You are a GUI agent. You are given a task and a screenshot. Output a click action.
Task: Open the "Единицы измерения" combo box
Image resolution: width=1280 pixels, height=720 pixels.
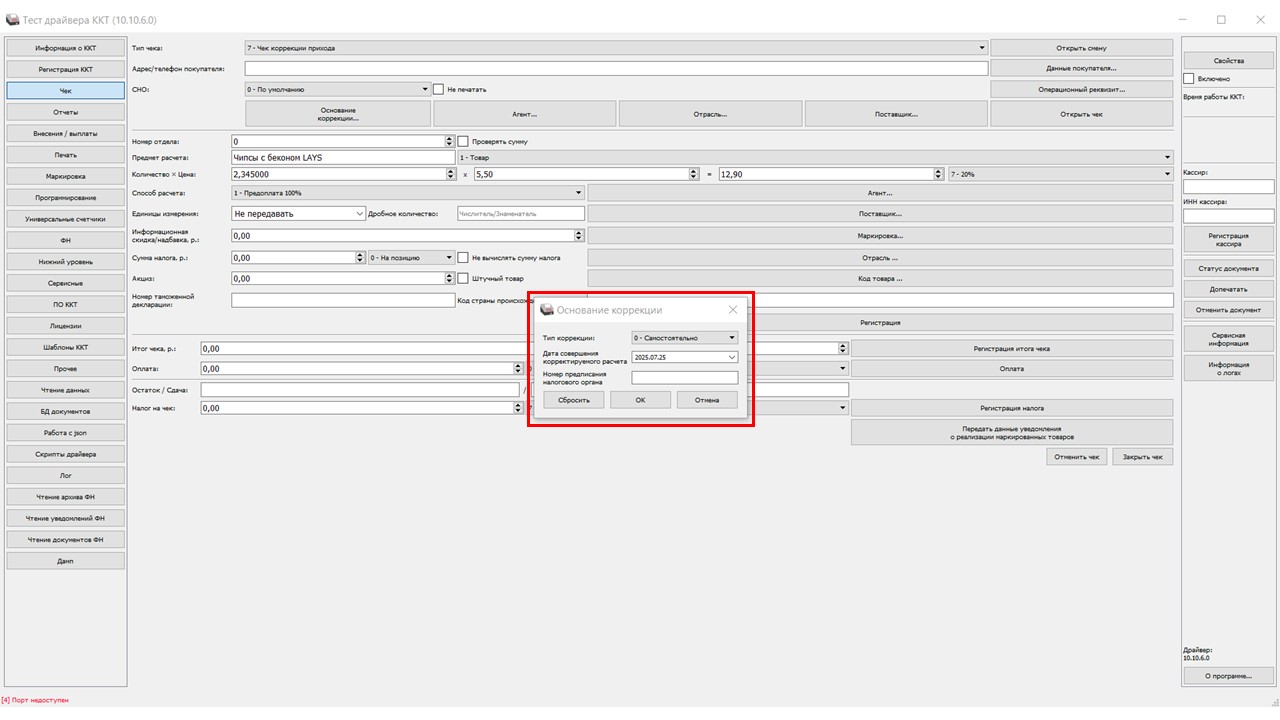298,213
